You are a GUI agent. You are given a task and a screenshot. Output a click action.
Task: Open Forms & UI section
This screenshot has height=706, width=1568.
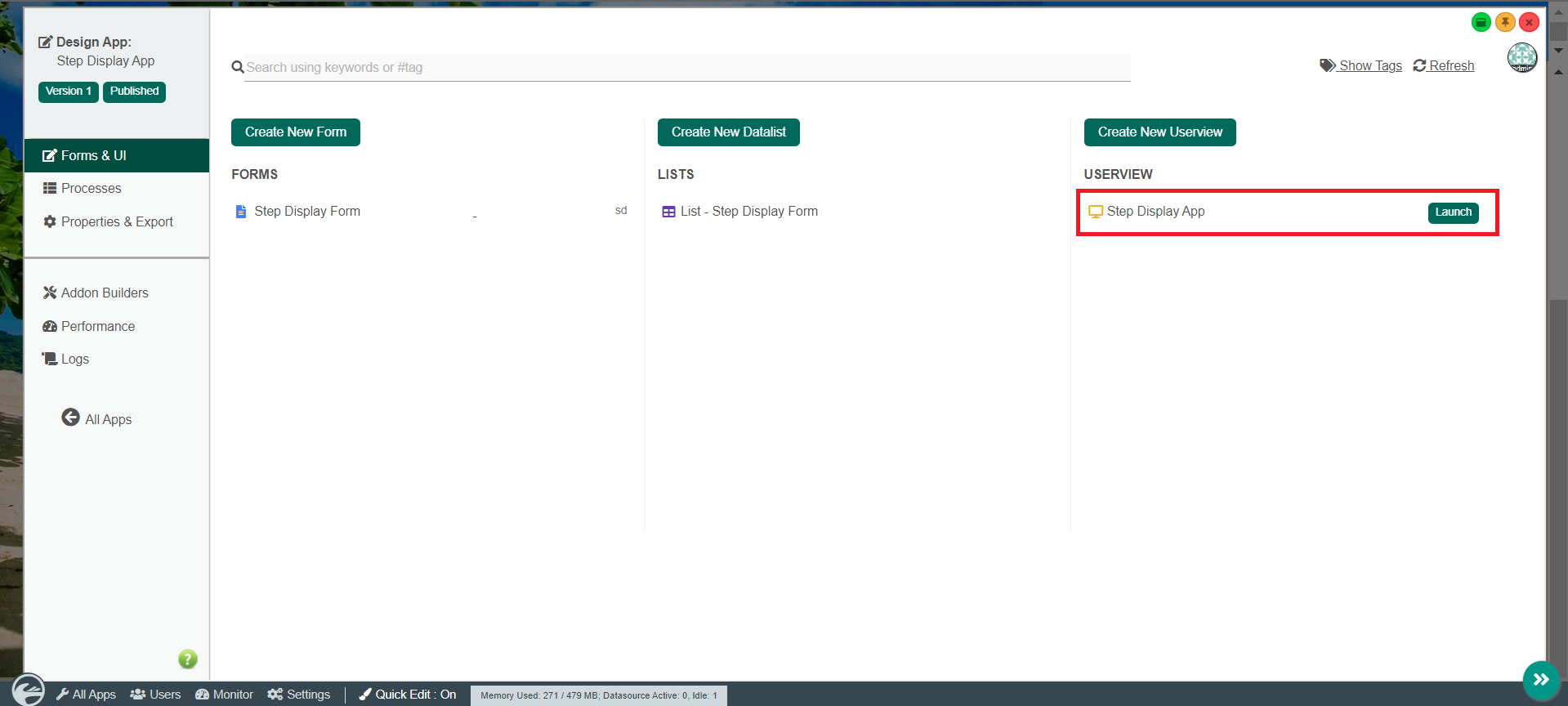(117, 155)
